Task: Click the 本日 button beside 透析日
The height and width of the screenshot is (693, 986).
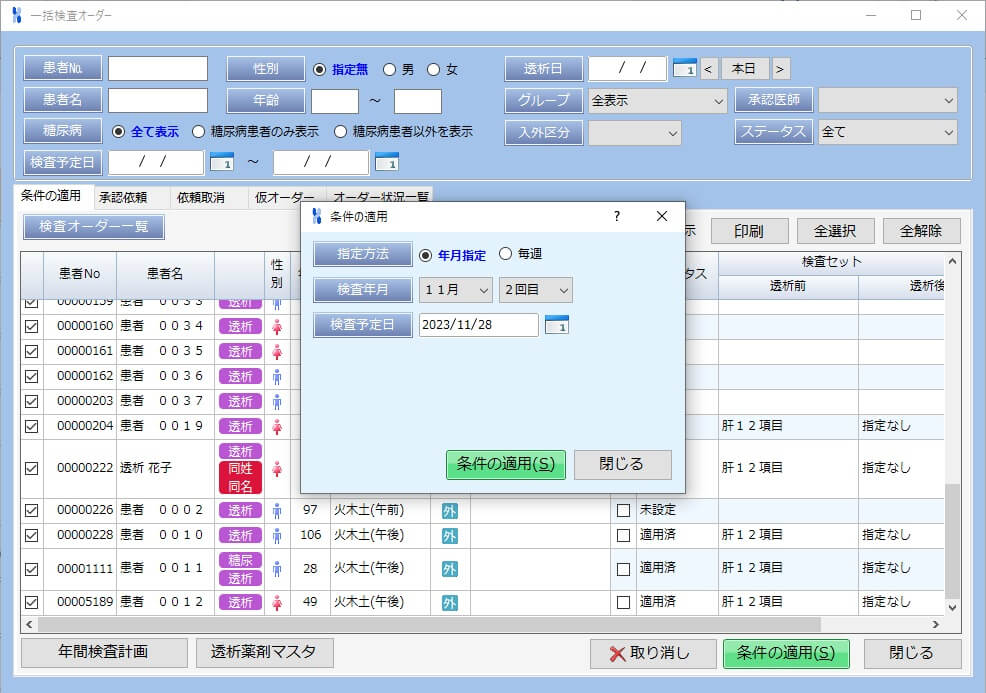Action: (745, 68)
